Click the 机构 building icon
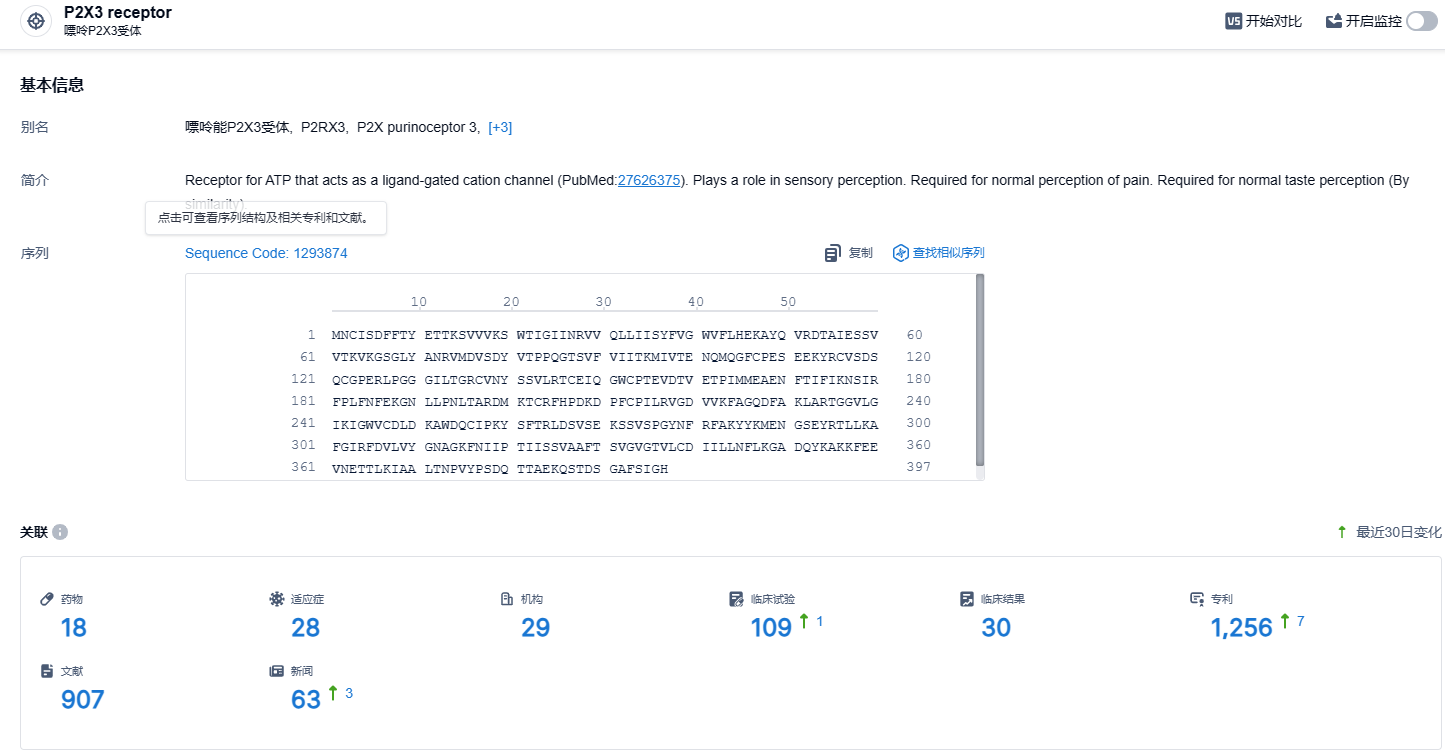Viewport: 1445px width, 754px height. (507, 599)
